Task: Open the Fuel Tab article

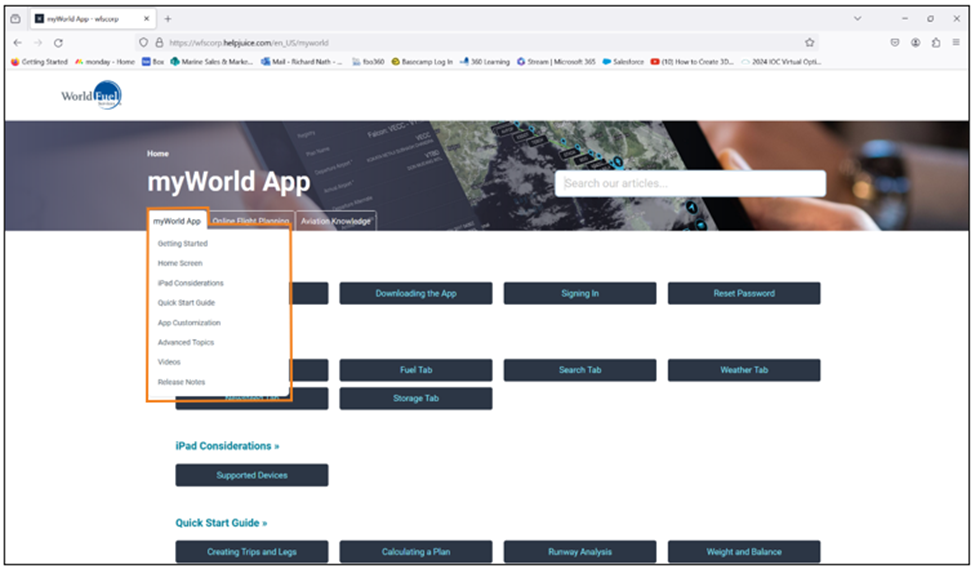Action: click(416, 370)
